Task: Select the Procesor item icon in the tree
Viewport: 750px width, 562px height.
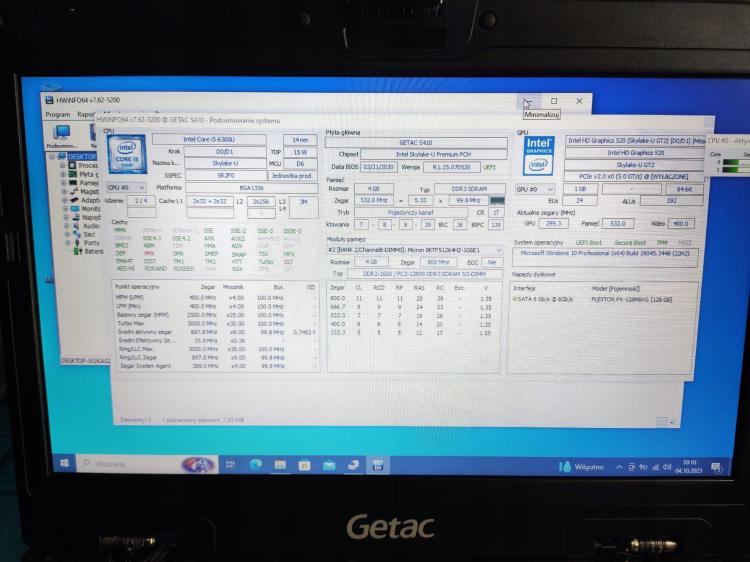Action: (72, 165)
